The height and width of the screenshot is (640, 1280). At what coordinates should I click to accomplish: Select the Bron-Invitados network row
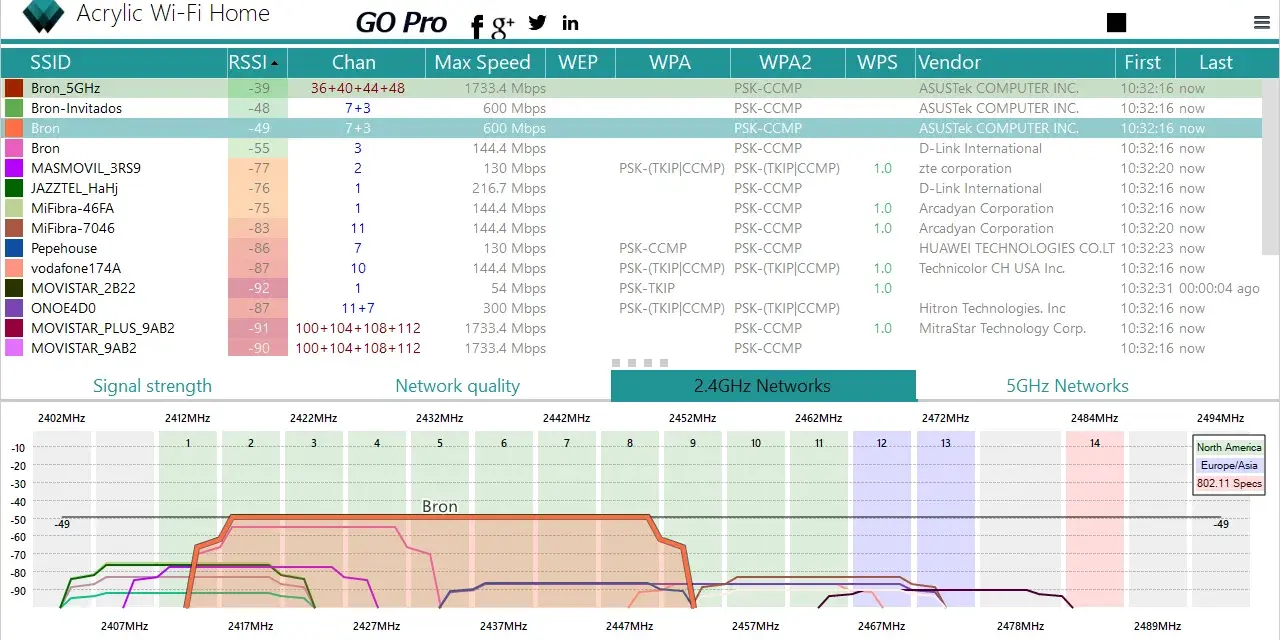632,108
